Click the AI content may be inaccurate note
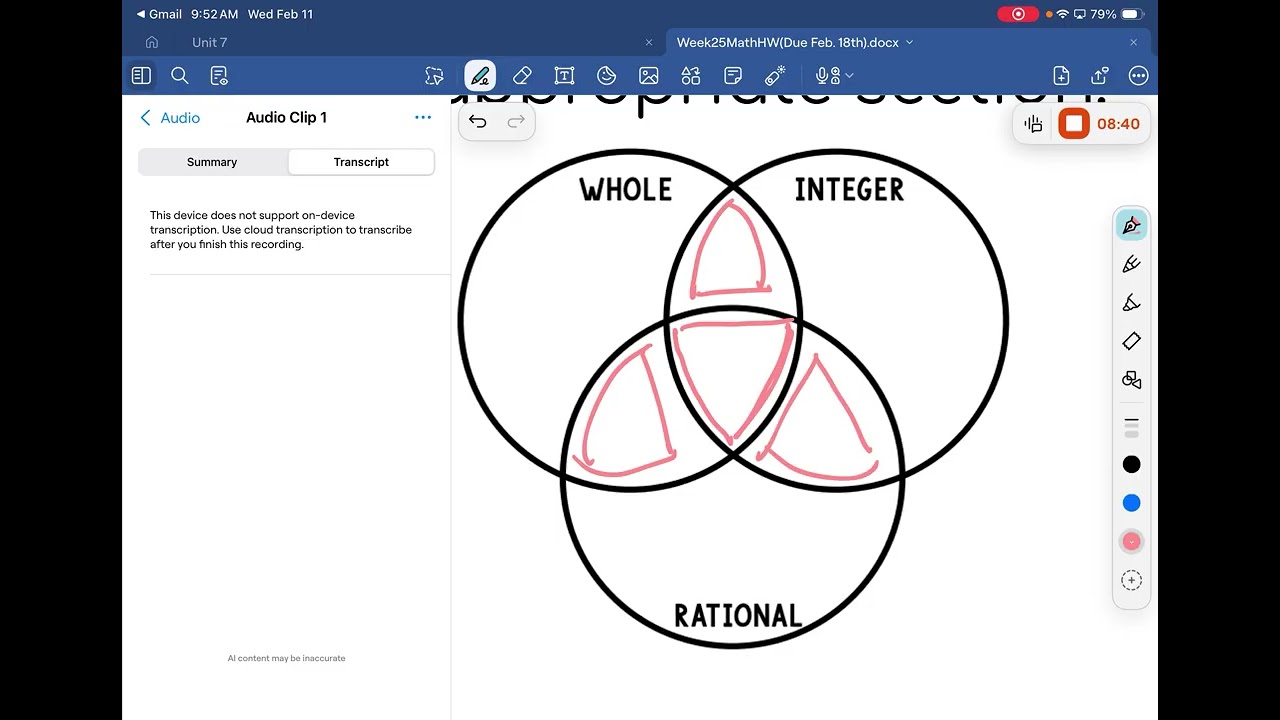The width and height of the screenshot is (1280, 720). coord(287,658)
